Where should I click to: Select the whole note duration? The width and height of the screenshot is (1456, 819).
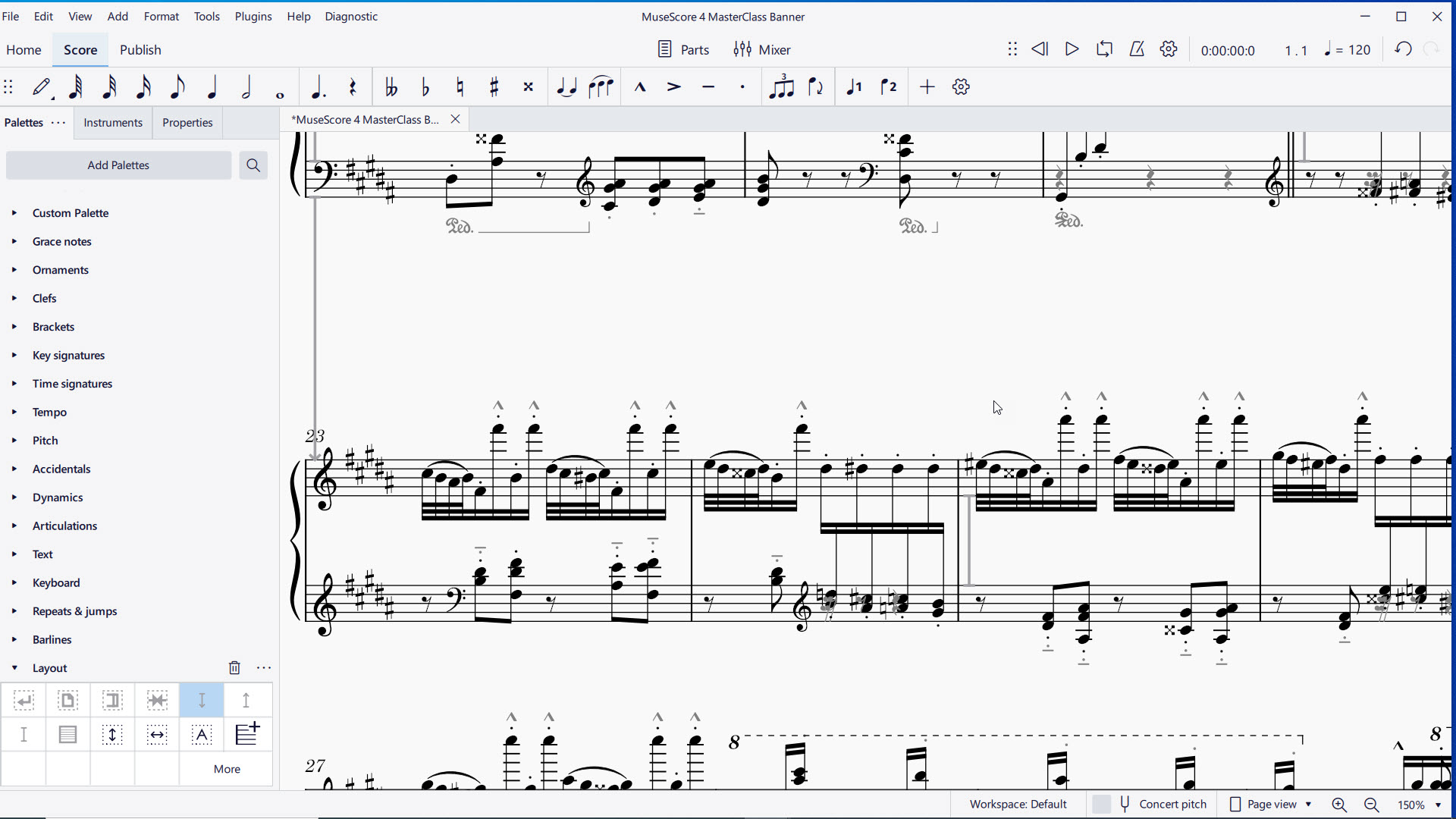(x=280, y=95)
